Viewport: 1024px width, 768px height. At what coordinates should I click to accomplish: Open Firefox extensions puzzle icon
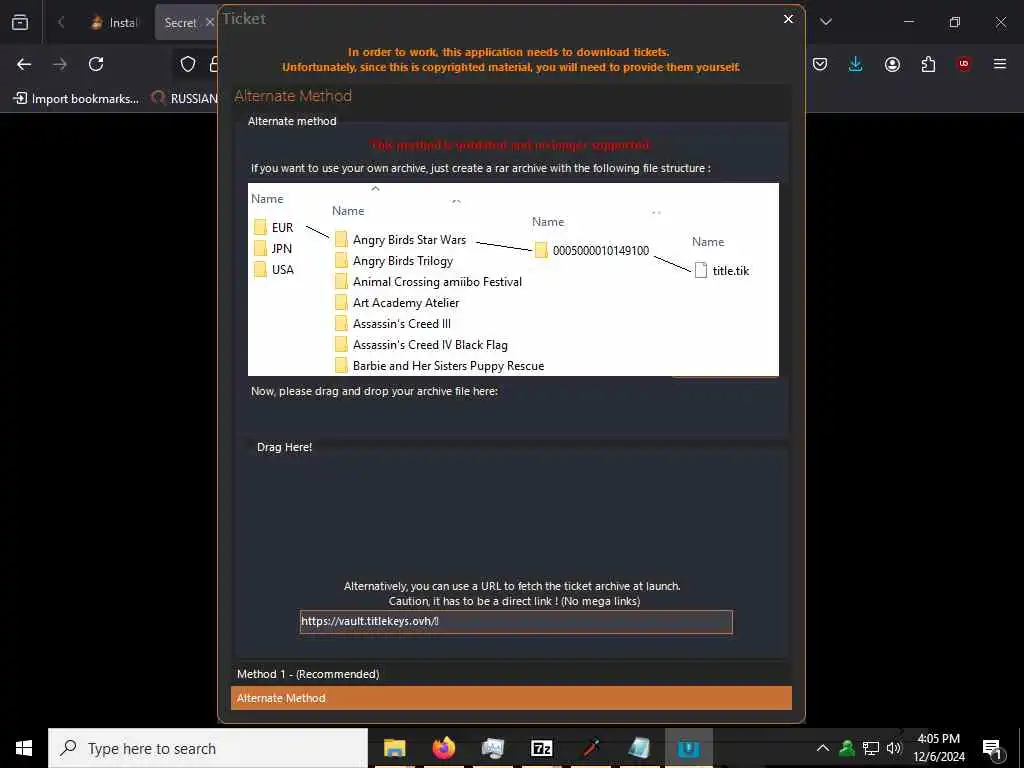pos(928,64)
